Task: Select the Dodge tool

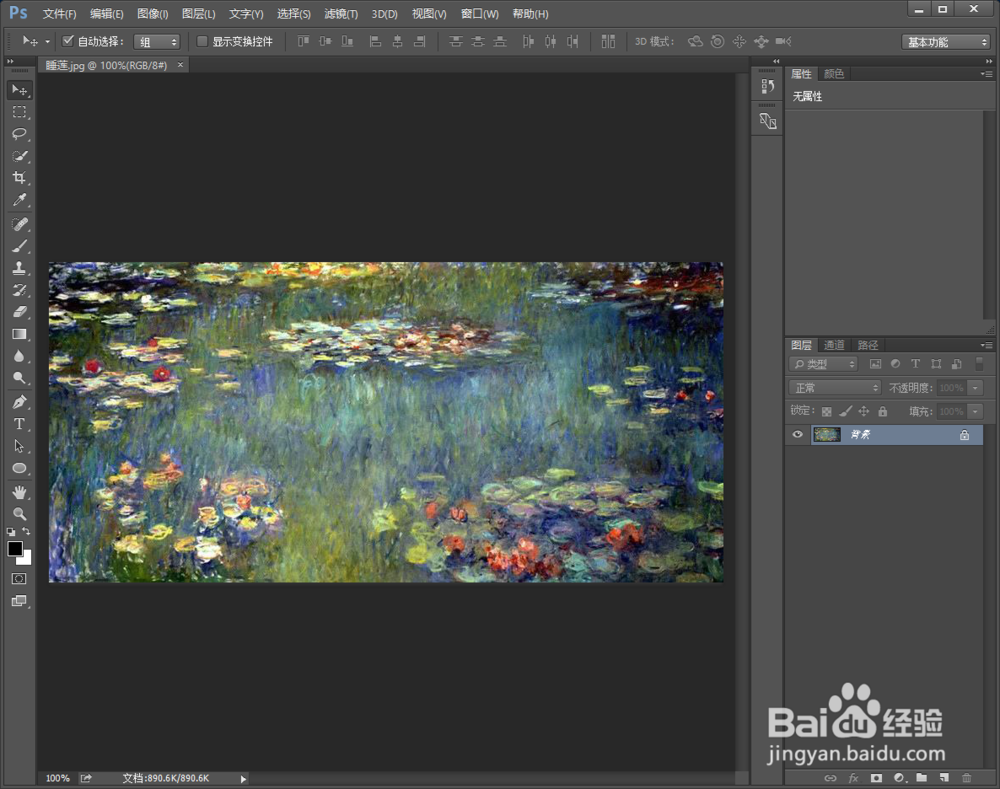Action: pos(19,378)
